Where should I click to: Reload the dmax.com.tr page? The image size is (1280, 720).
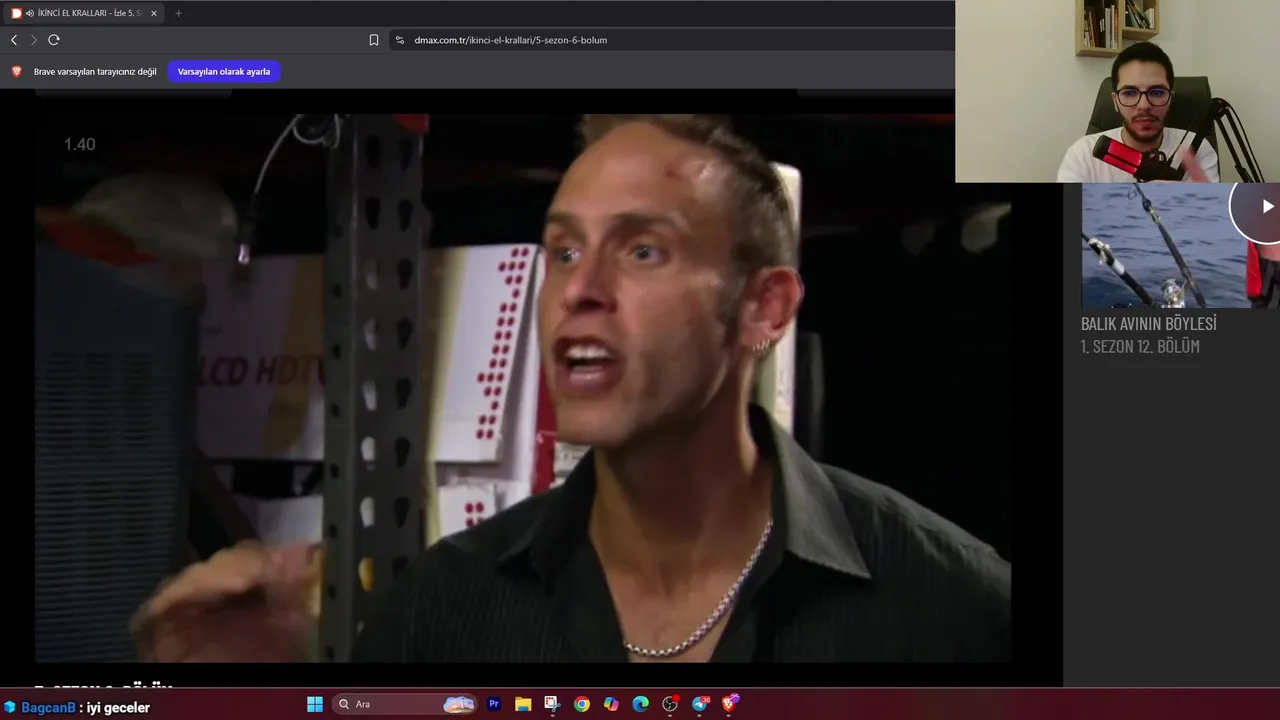pyautogui.click(x=54, y=40)
